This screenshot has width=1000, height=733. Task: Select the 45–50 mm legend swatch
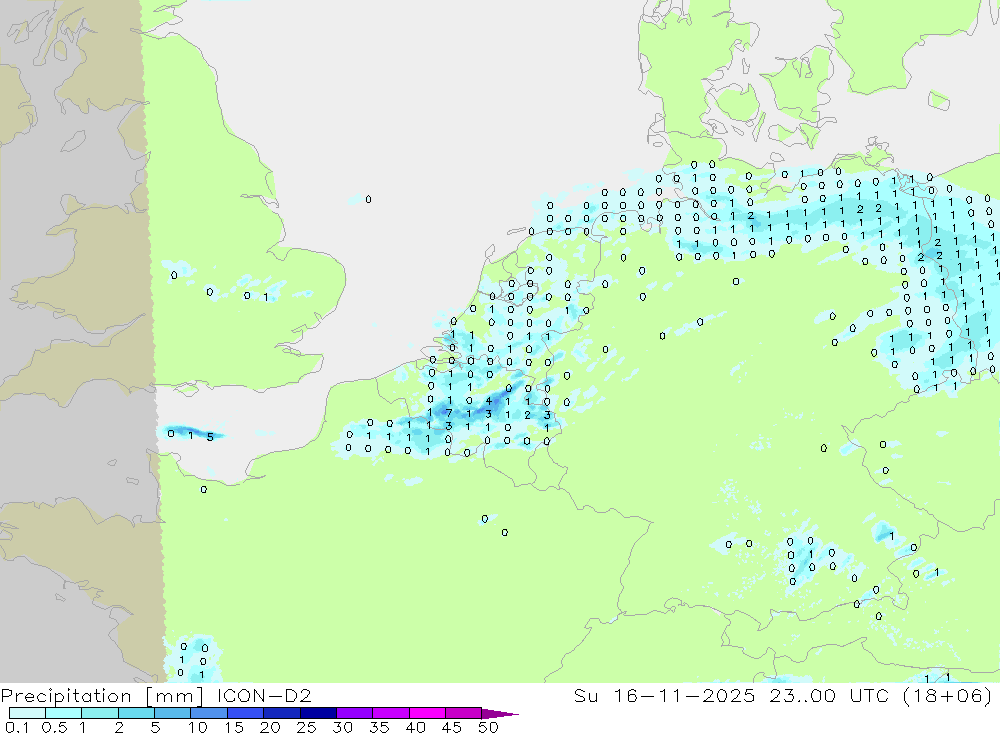pos(464,713)
